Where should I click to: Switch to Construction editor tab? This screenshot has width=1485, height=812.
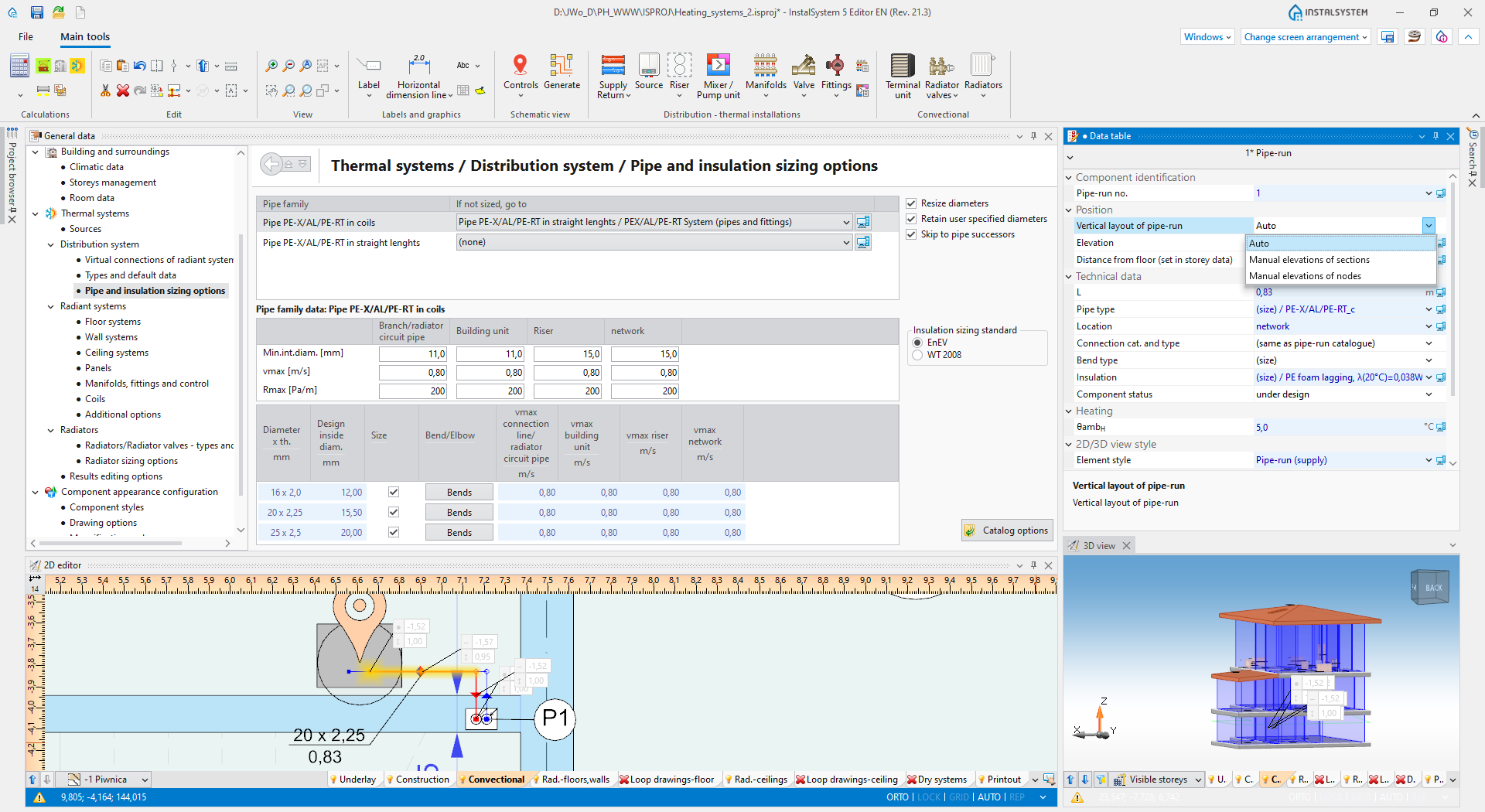(x=418, y=780)
